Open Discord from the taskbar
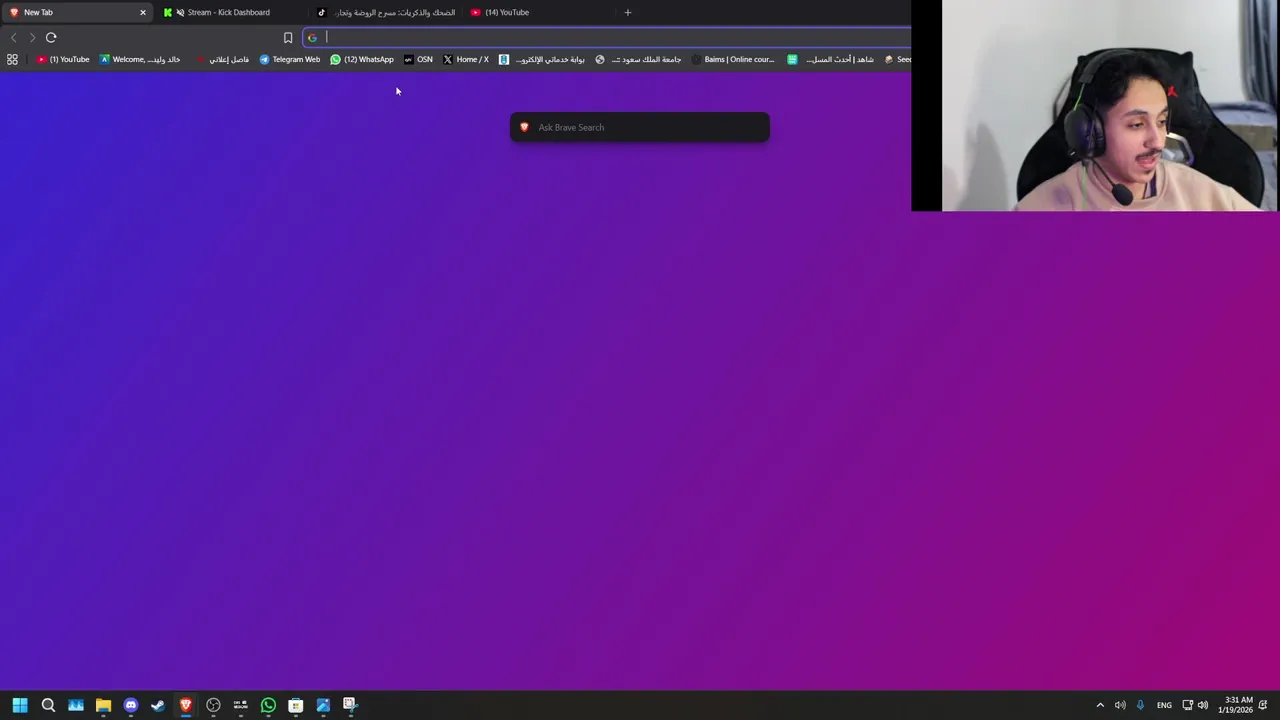1280x720 pixels. coord(130,705)
